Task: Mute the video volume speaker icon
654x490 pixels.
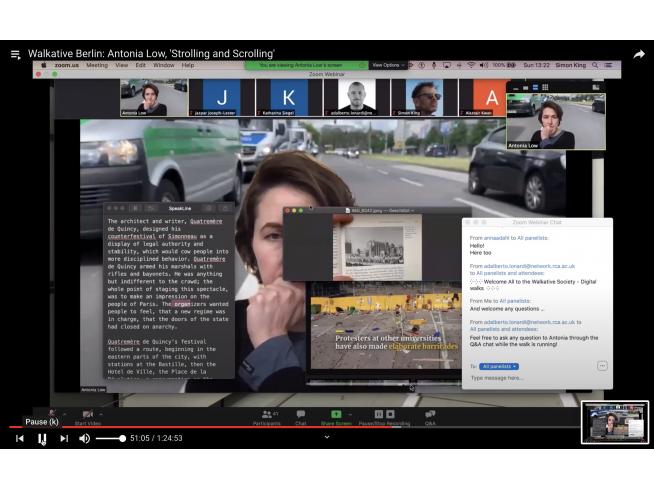Action: 85,438
